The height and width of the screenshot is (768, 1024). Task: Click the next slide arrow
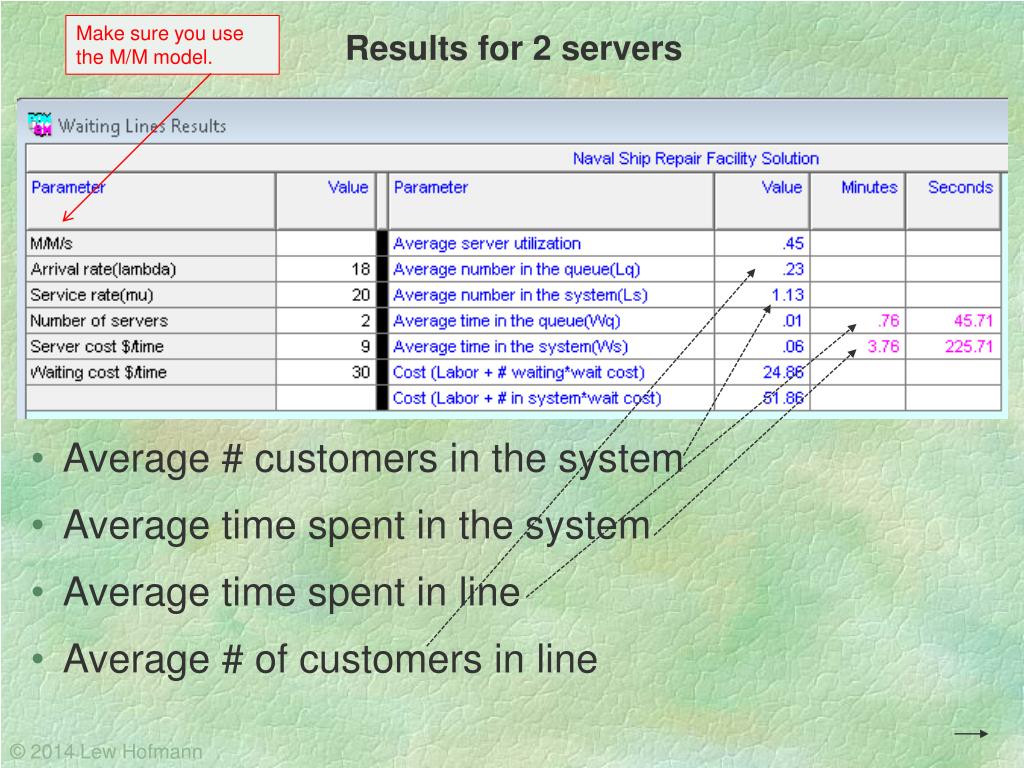[971, 734]
